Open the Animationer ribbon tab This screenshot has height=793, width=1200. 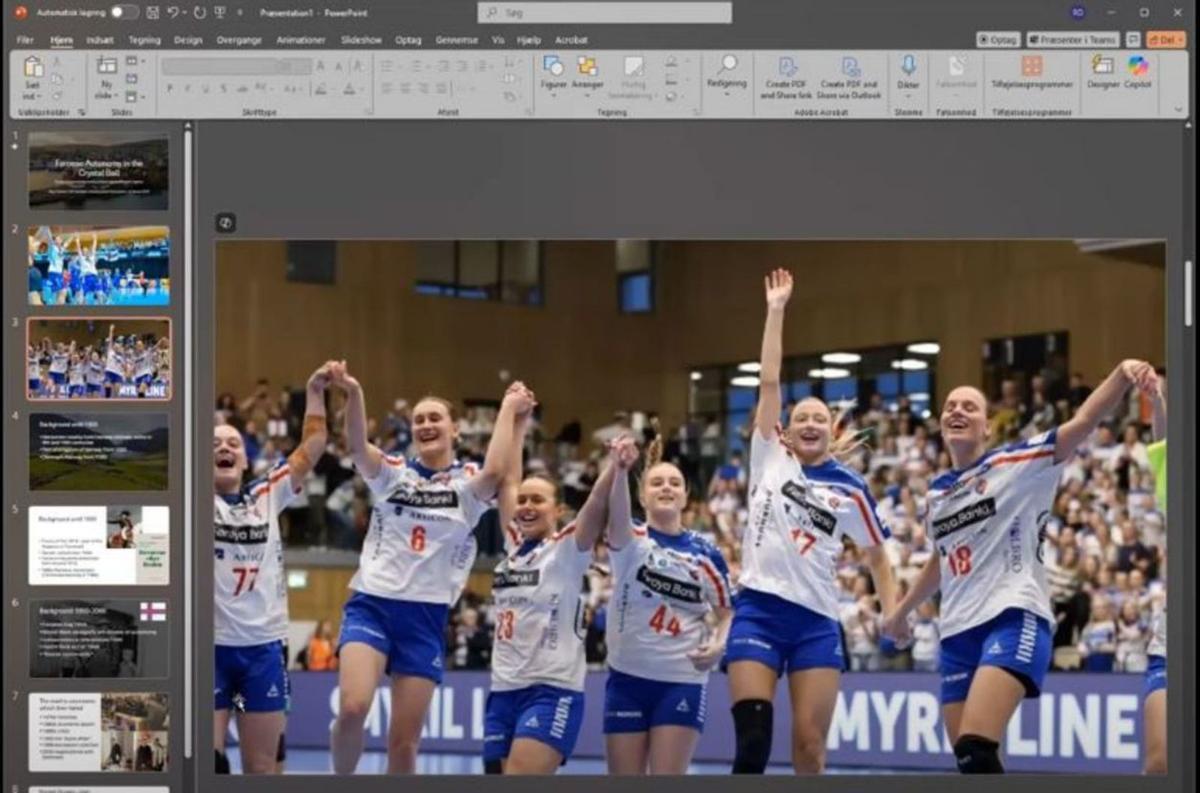(301, 40)
